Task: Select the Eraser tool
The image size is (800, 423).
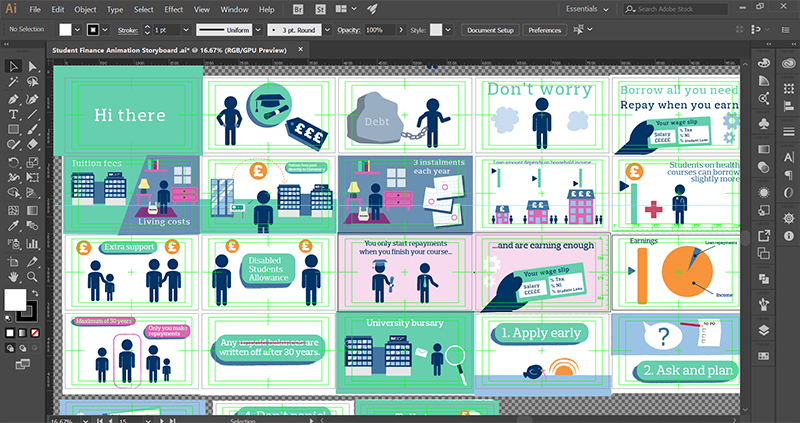Action: tap(32, 145)
